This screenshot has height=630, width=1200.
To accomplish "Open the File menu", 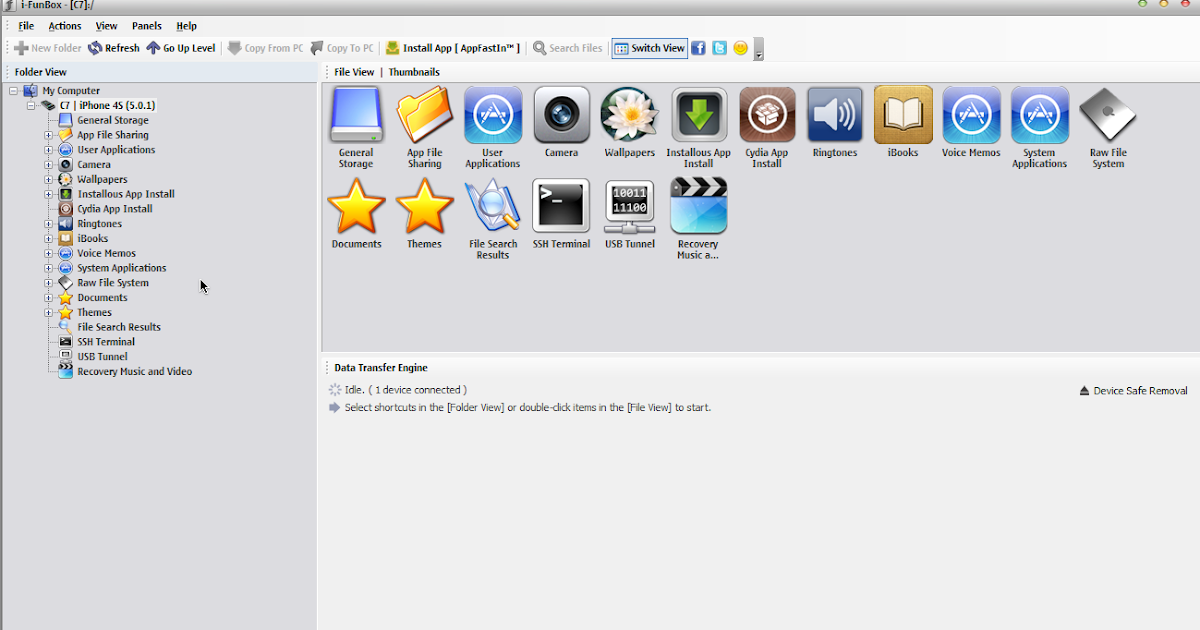I will pyautogui.click(x=26, y=26).
